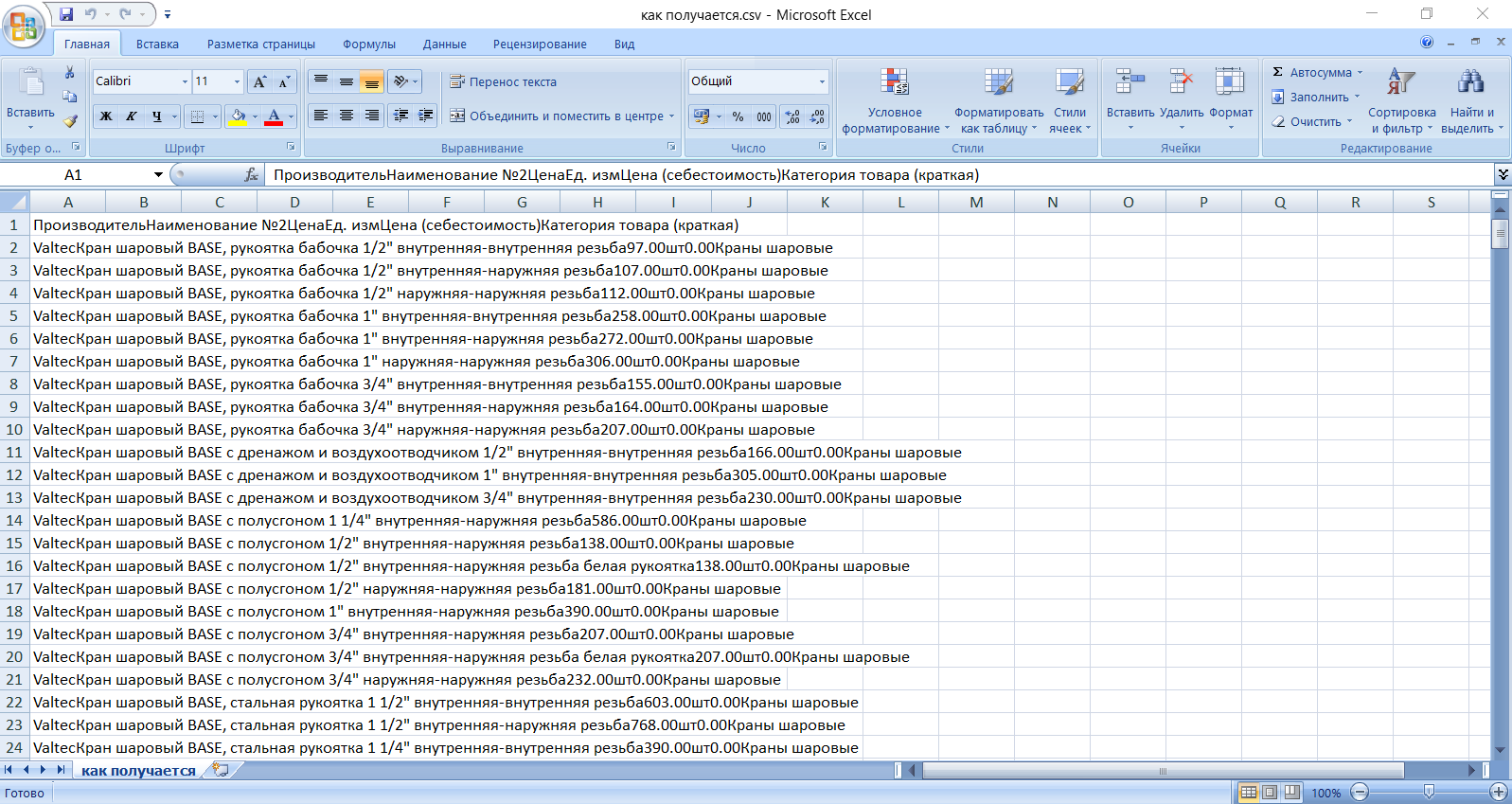Switch to the Рецензирование tab

540,44
